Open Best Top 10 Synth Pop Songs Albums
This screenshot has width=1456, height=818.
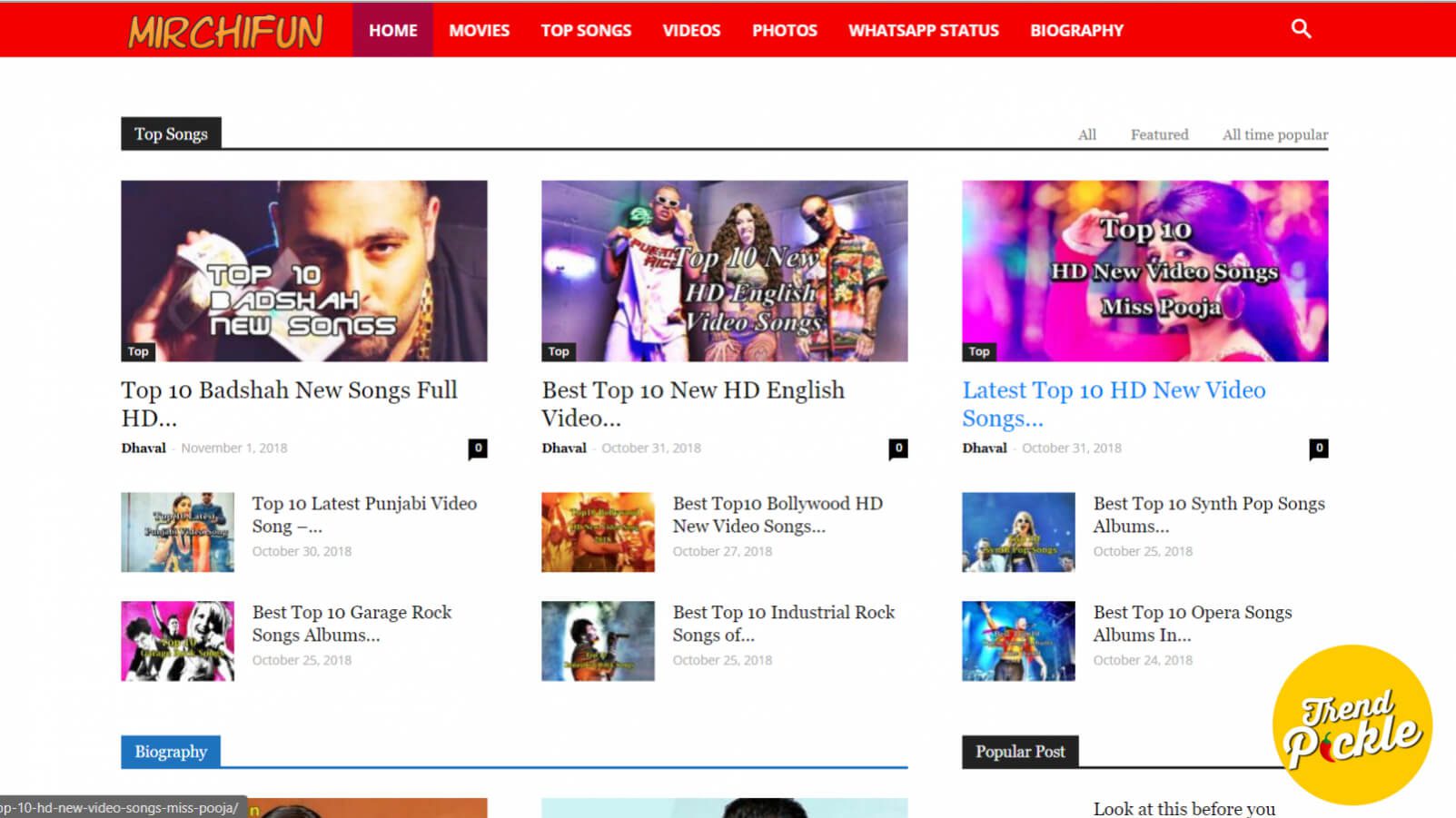1209,515
